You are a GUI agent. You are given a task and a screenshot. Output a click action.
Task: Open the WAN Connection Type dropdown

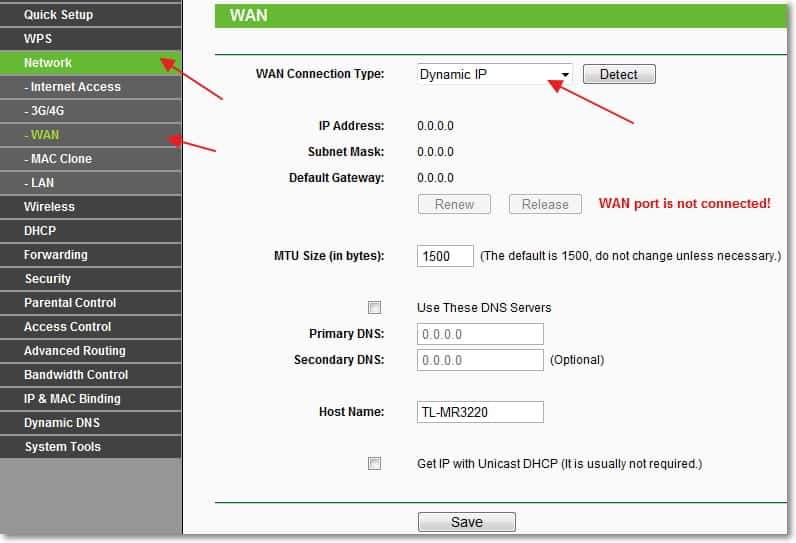pos(494,74)
